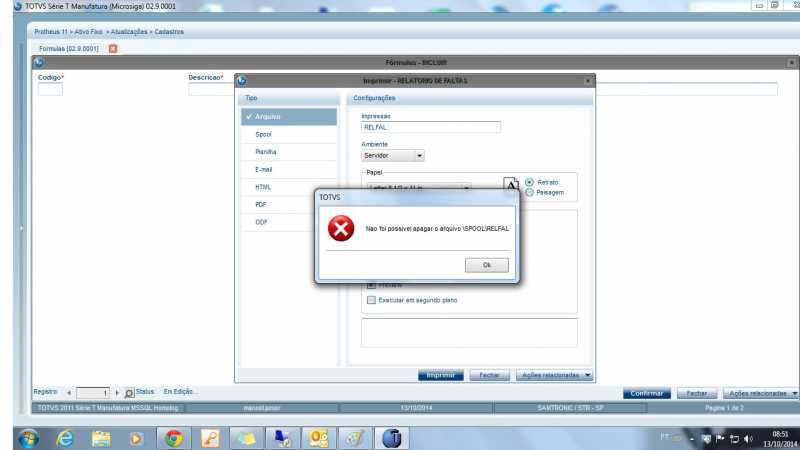Open the blue network computers taskbar app

pos(282,438)
